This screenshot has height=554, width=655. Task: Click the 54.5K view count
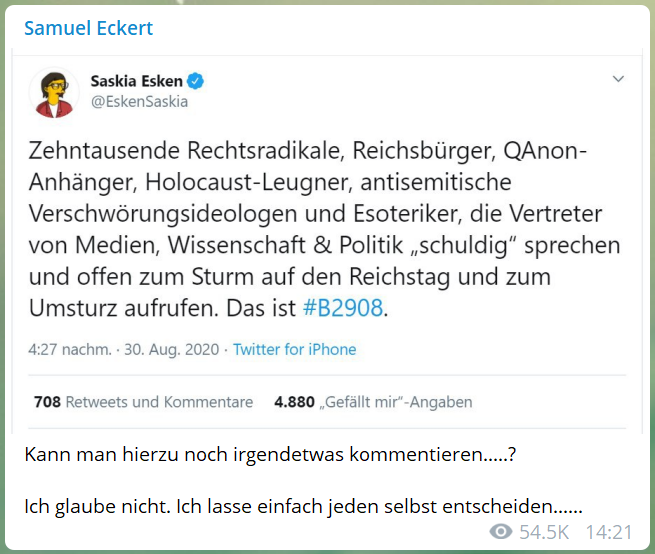[x=544, y=532]
